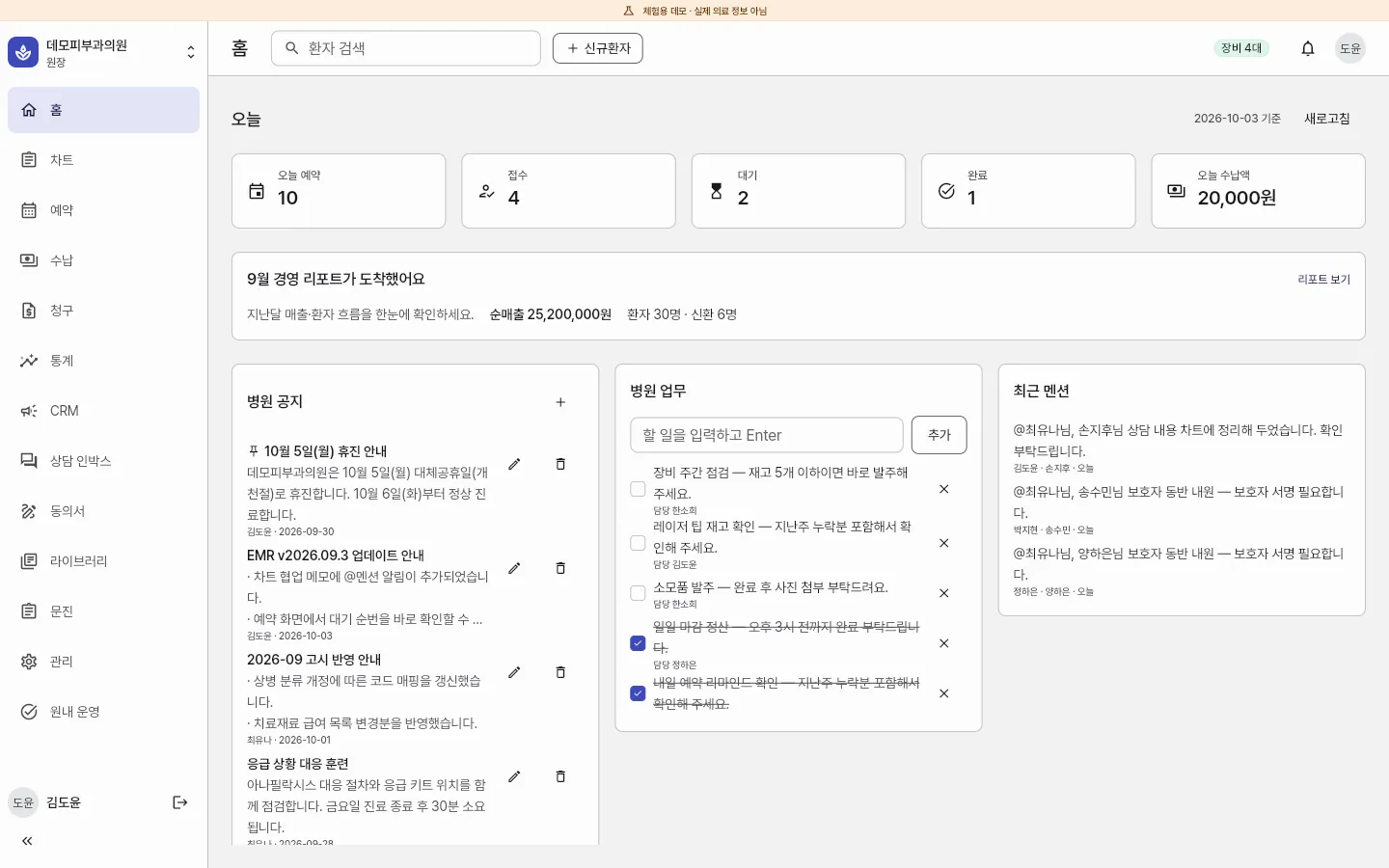1389x868 pixels.
Task: Uncheck the 내일 예약 리마인드 확인 task
Action: click(x=638, y=693)
